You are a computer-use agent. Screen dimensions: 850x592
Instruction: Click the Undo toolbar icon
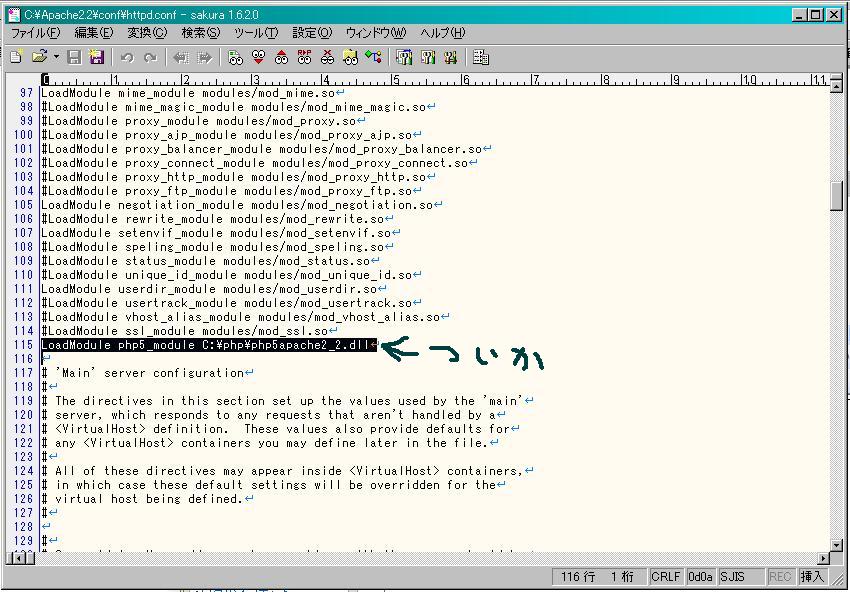pos(127,57)
